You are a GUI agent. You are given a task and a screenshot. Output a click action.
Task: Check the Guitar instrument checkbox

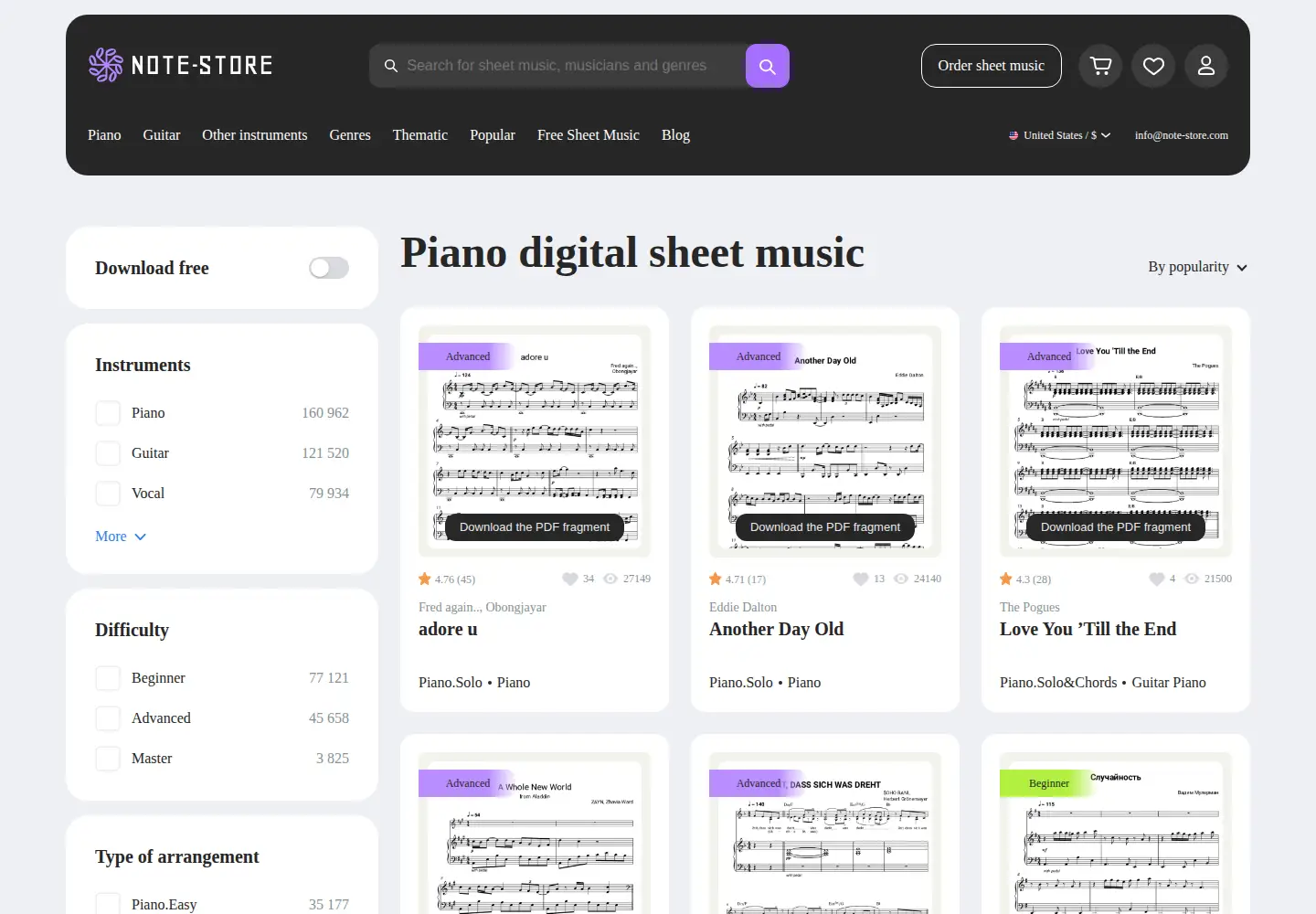coord(108,453)
